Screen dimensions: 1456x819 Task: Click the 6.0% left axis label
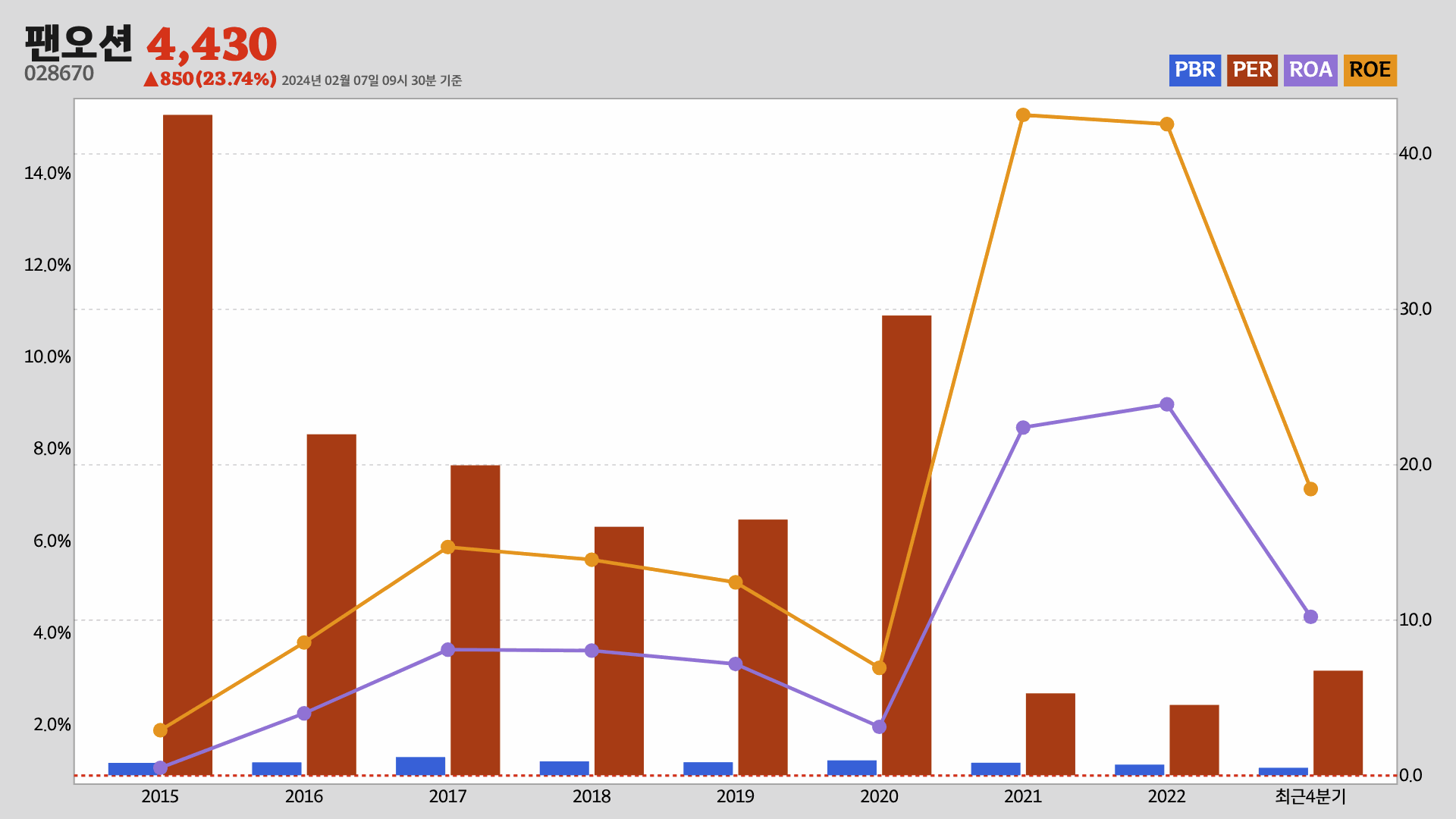(52, 541)
